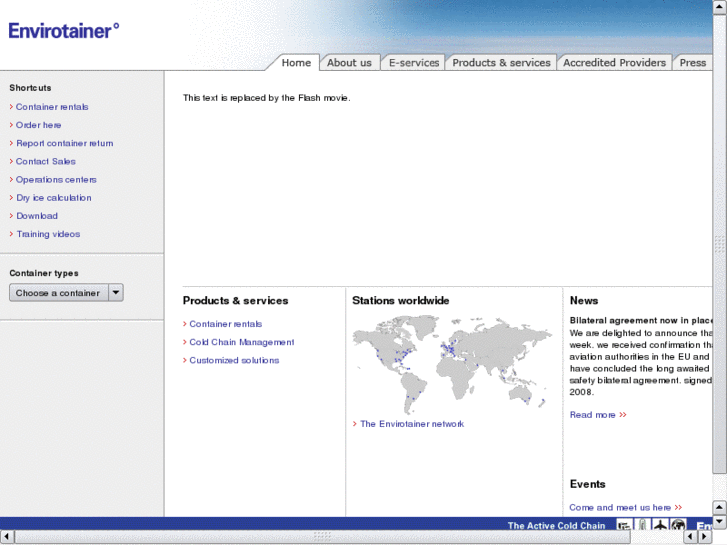Click the globe icon in the footer

pos(678,526)
